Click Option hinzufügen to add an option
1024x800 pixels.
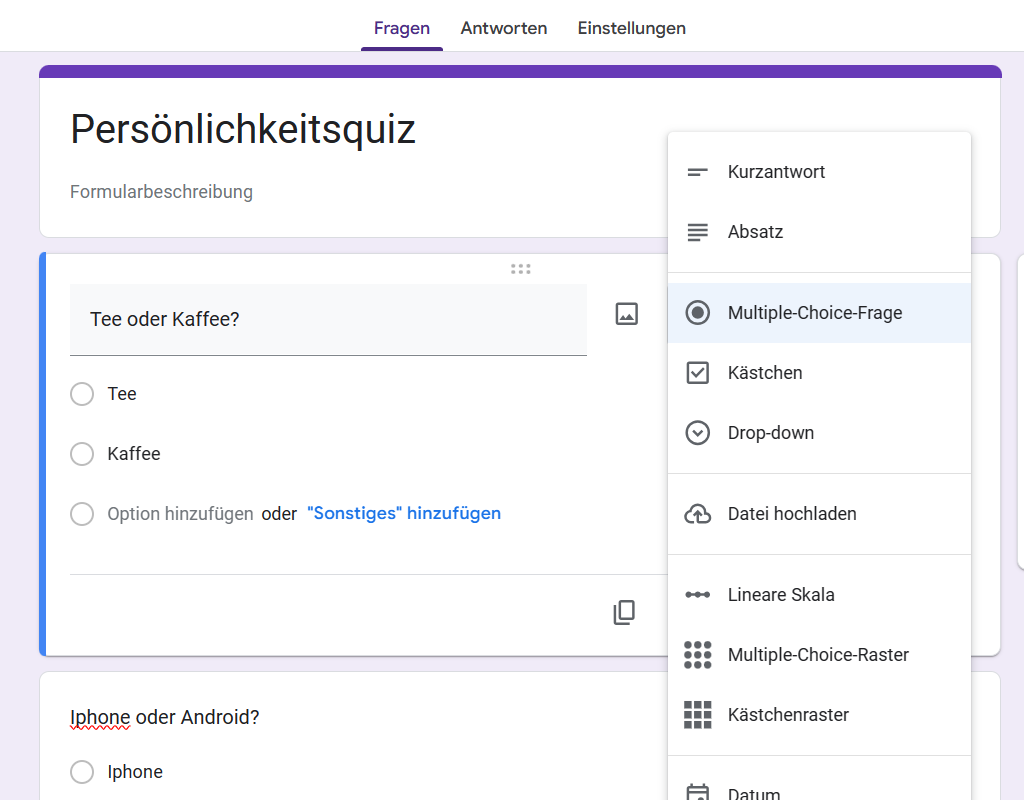click(180, 514)
